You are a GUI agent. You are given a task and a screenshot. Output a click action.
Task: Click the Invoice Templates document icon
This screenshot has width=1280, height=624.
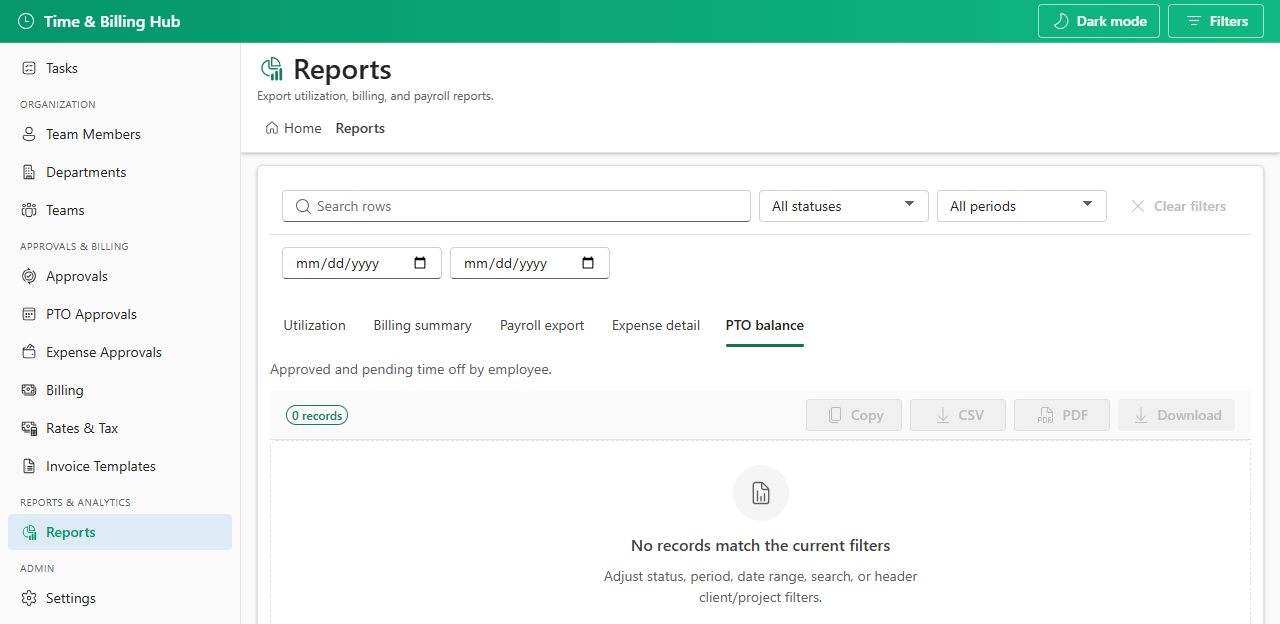click(x=29, y=466)
